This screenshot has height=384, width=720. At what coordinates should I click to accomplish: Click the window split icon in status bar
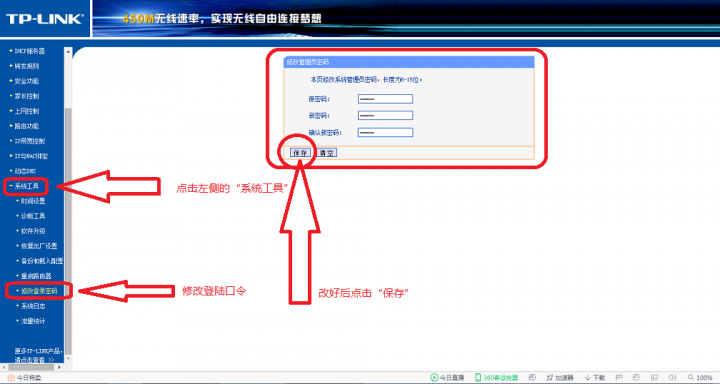pos(654,378)
